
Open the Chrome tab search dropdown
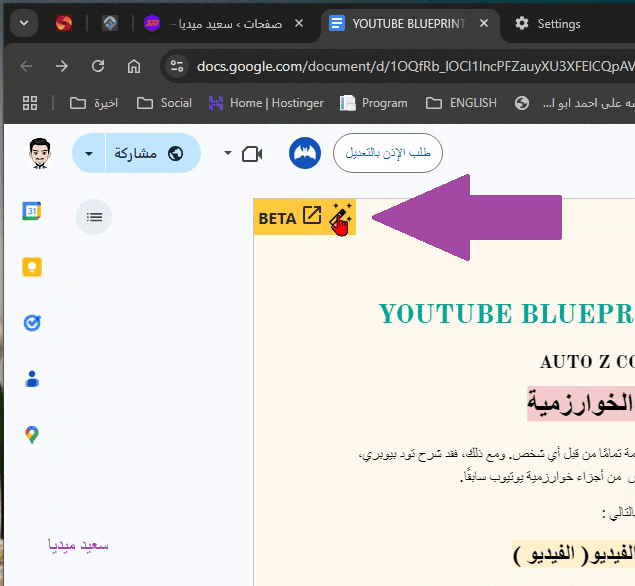click(x=24, y=23)
